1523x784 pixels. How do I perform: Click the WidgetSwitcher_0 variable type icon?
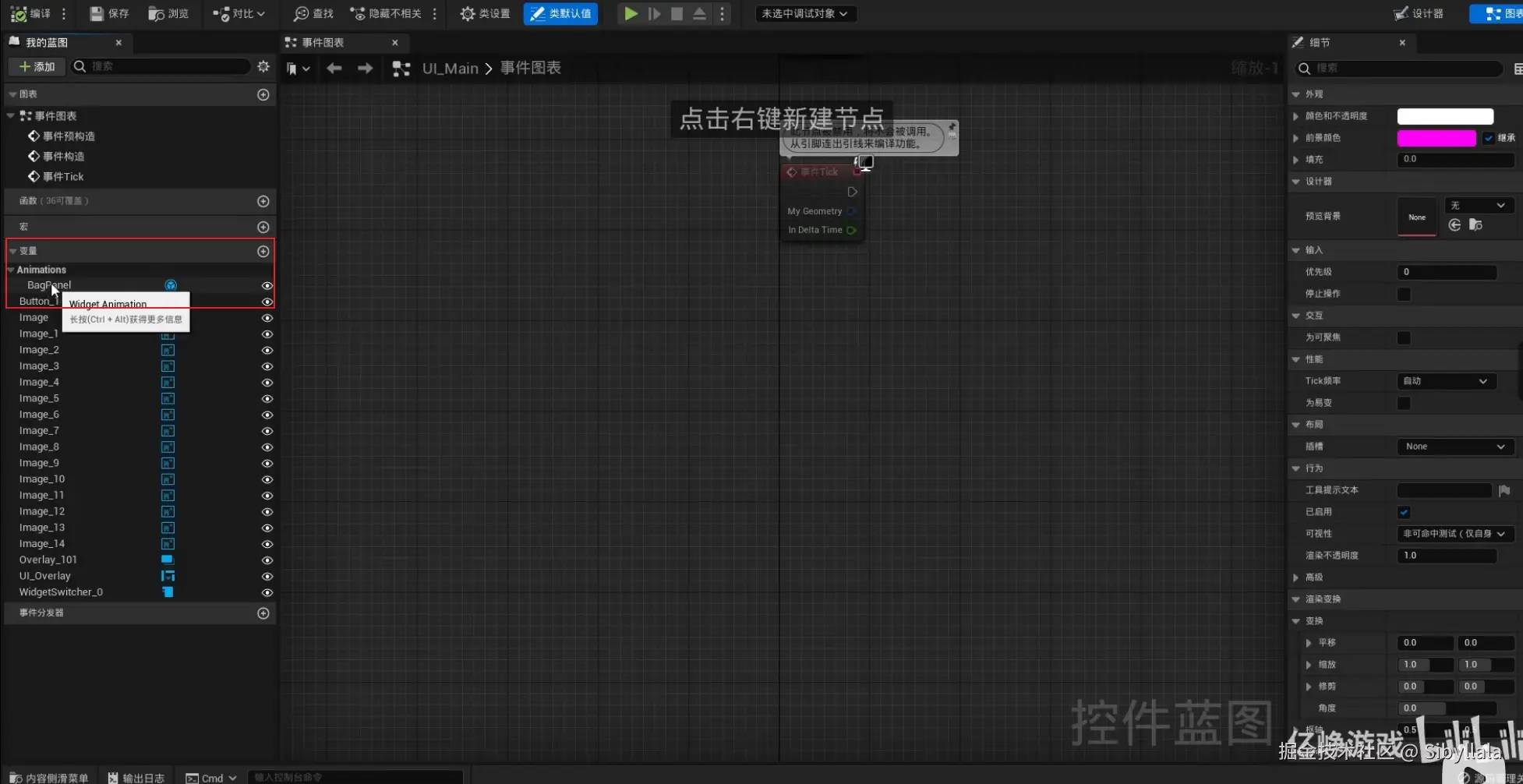(x=168, y=592)
